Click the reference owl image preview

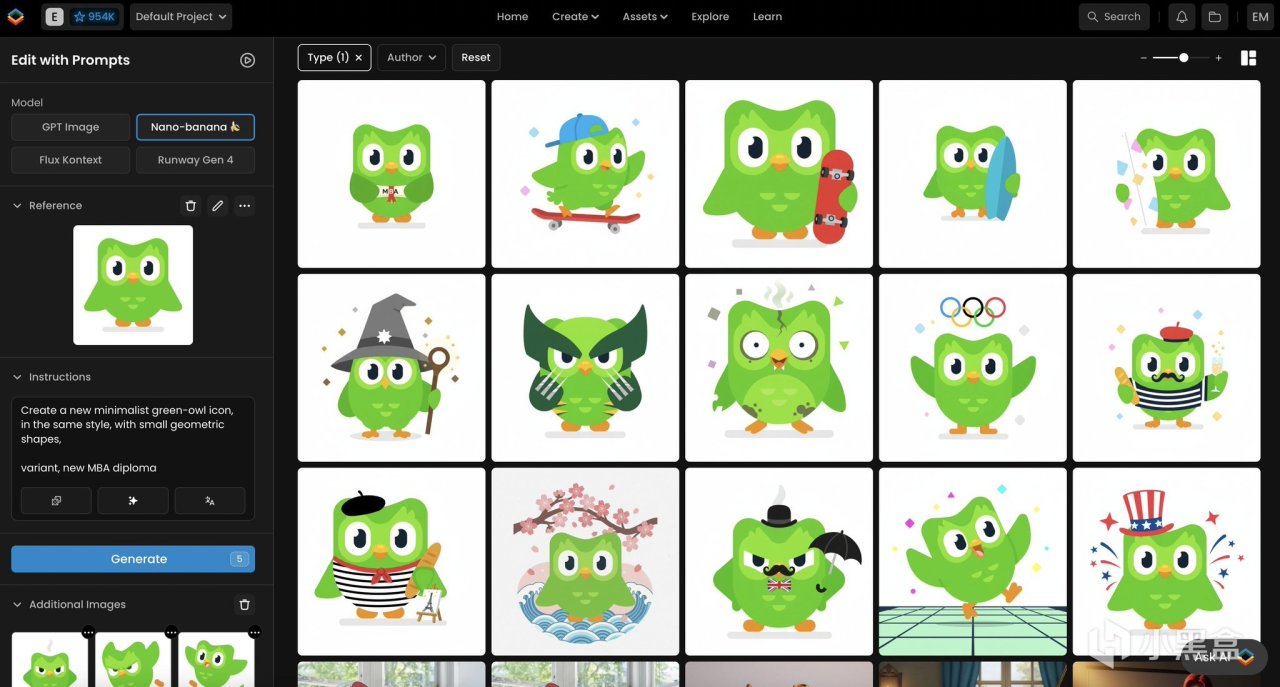coord(133,285)
